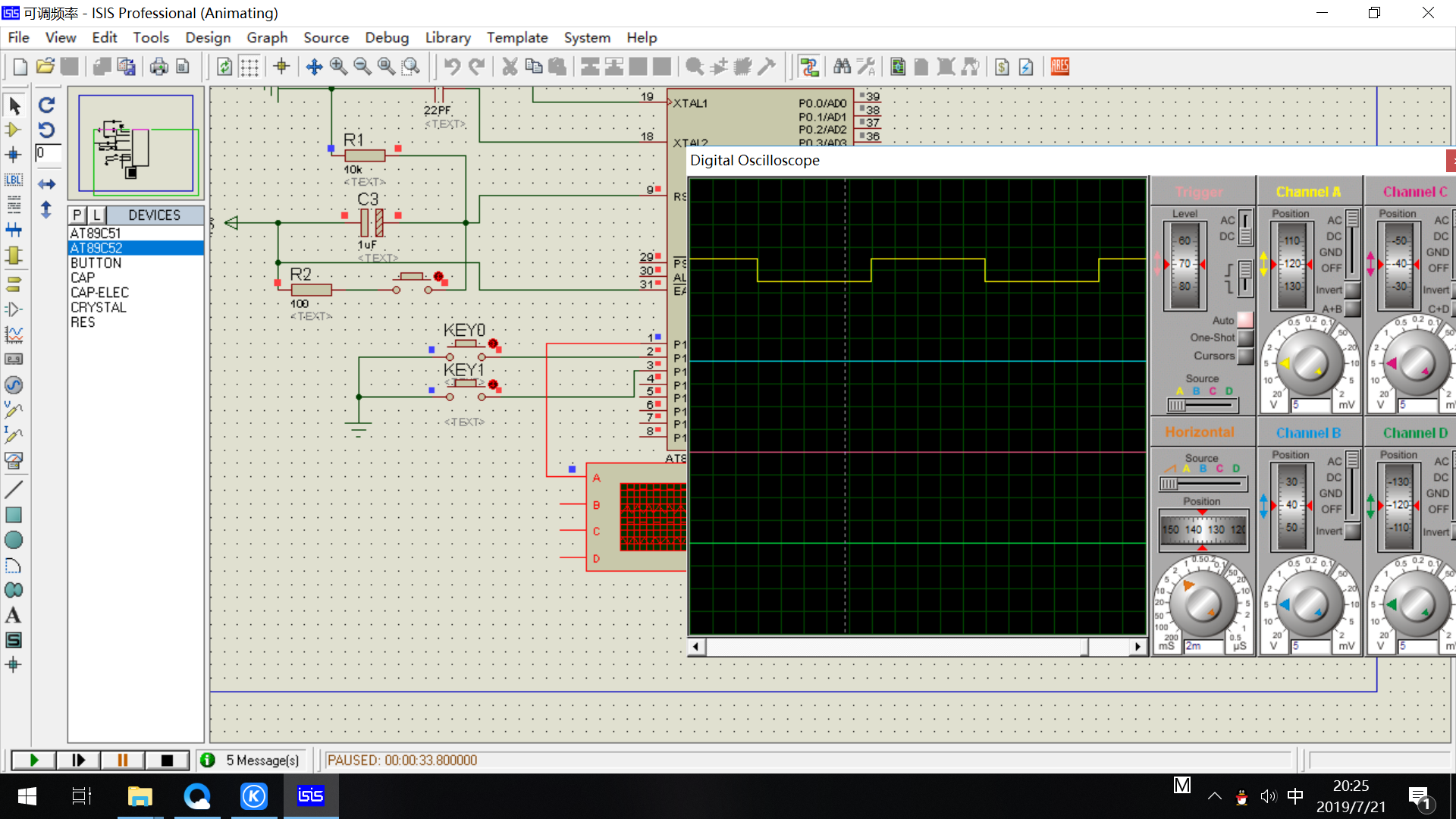Toggle the oscilloscope Cursors button
Image resolution: width=1456 pixels, height=819 pixels.
point(1244,356)
